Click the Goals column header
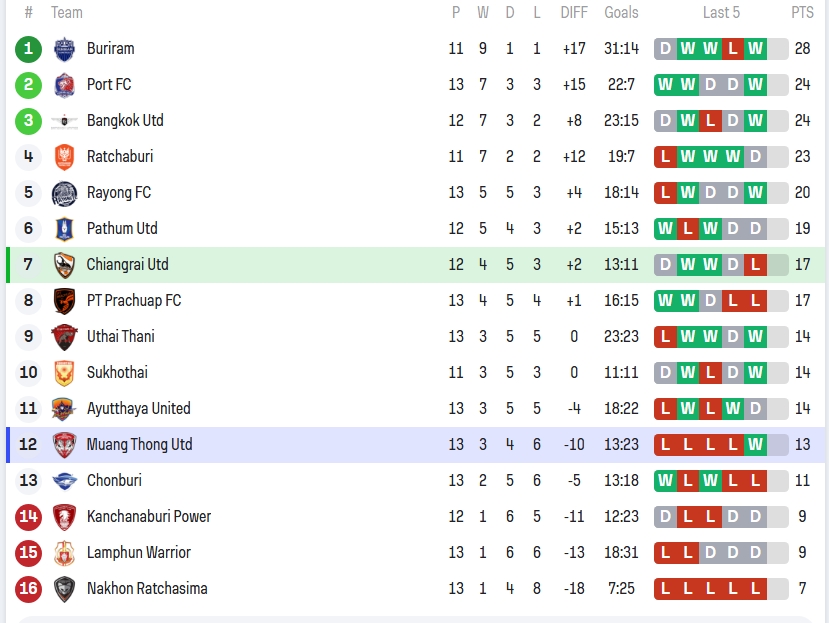Image resolution: width=829 pixels, height=623 pixels. 621,13
